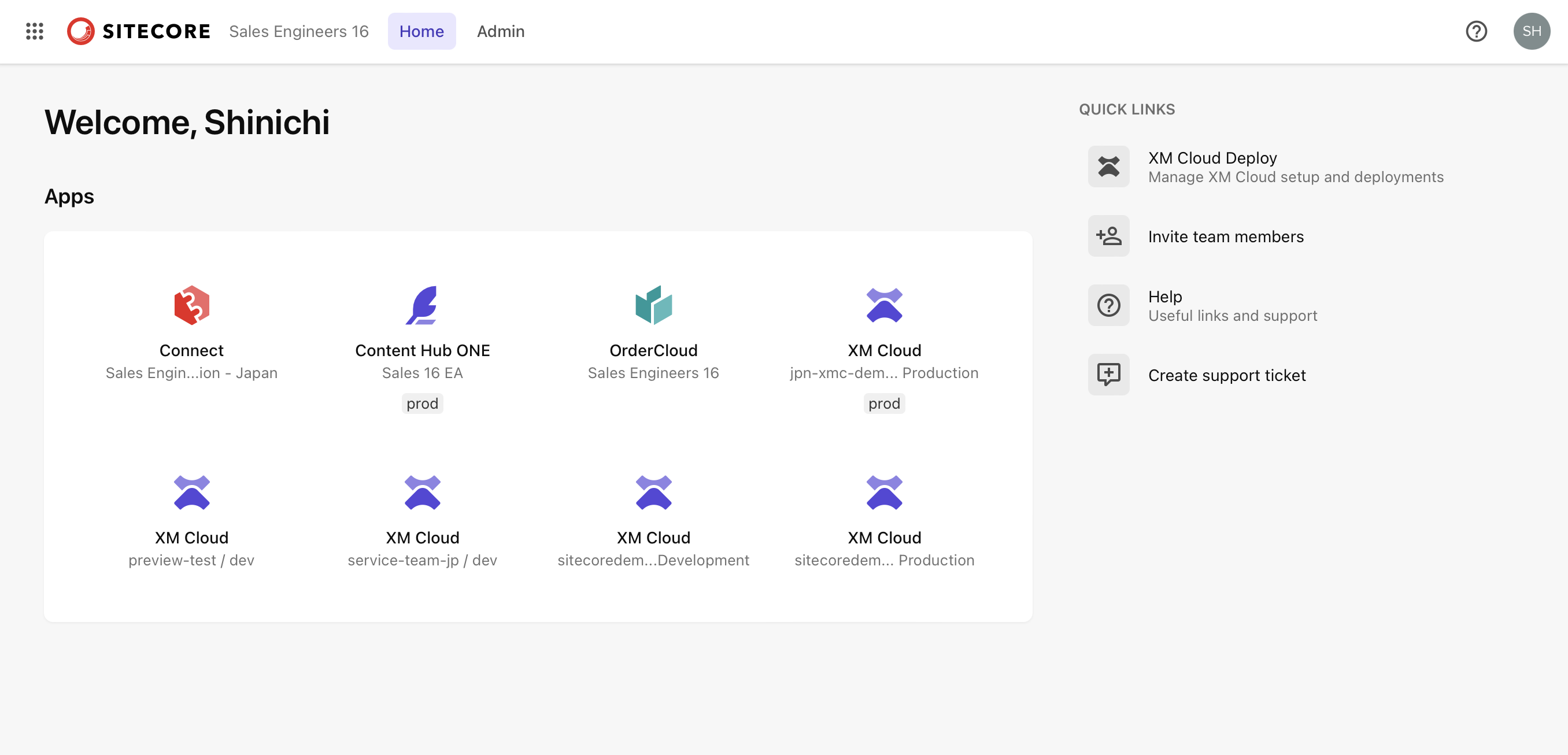Click 'jpn-xmc-dem... Production' text
Viewport: 1568px width, 755px height.
point(884,373)
